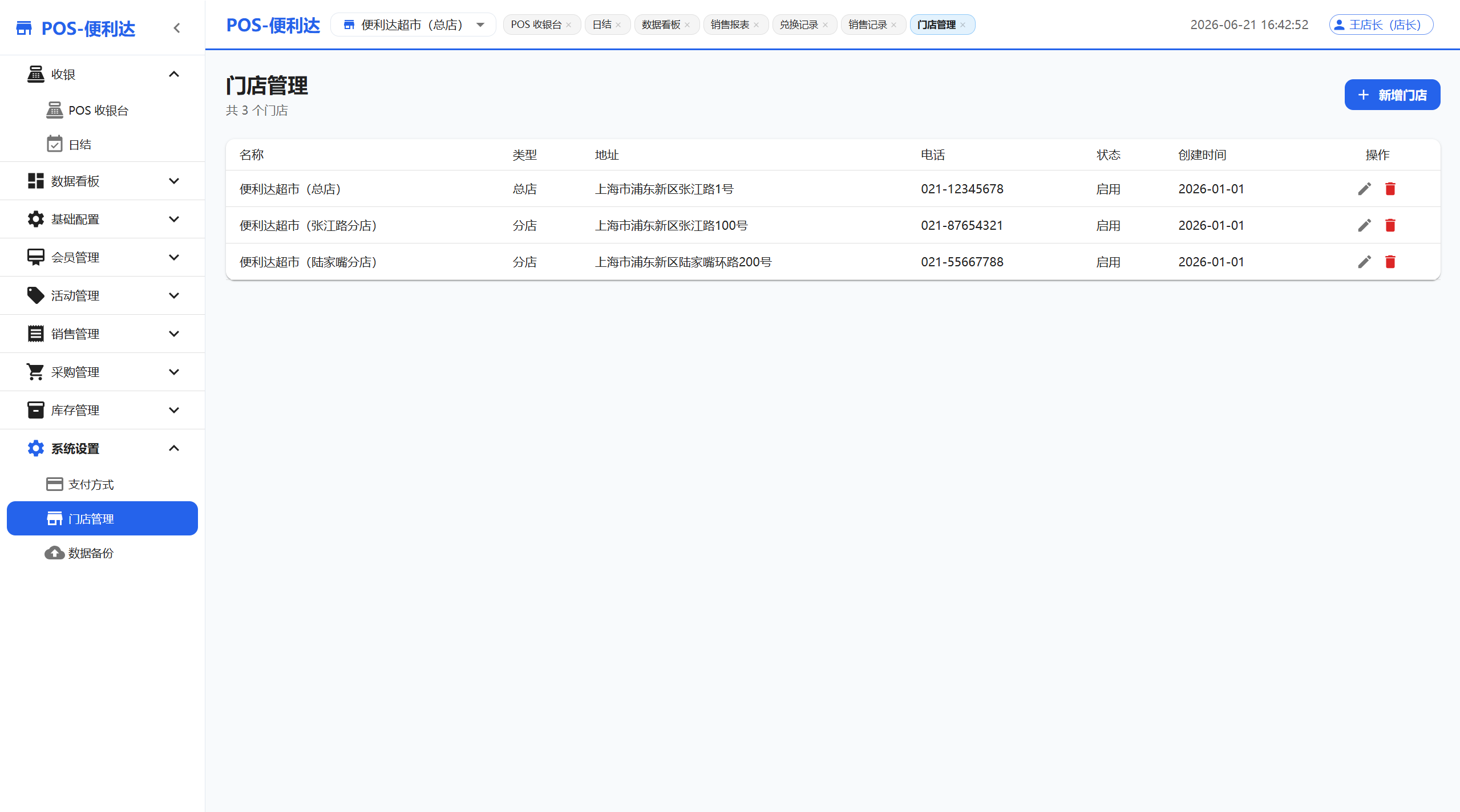Click the 采购管理 shopping cart icon

click(35, 372)
